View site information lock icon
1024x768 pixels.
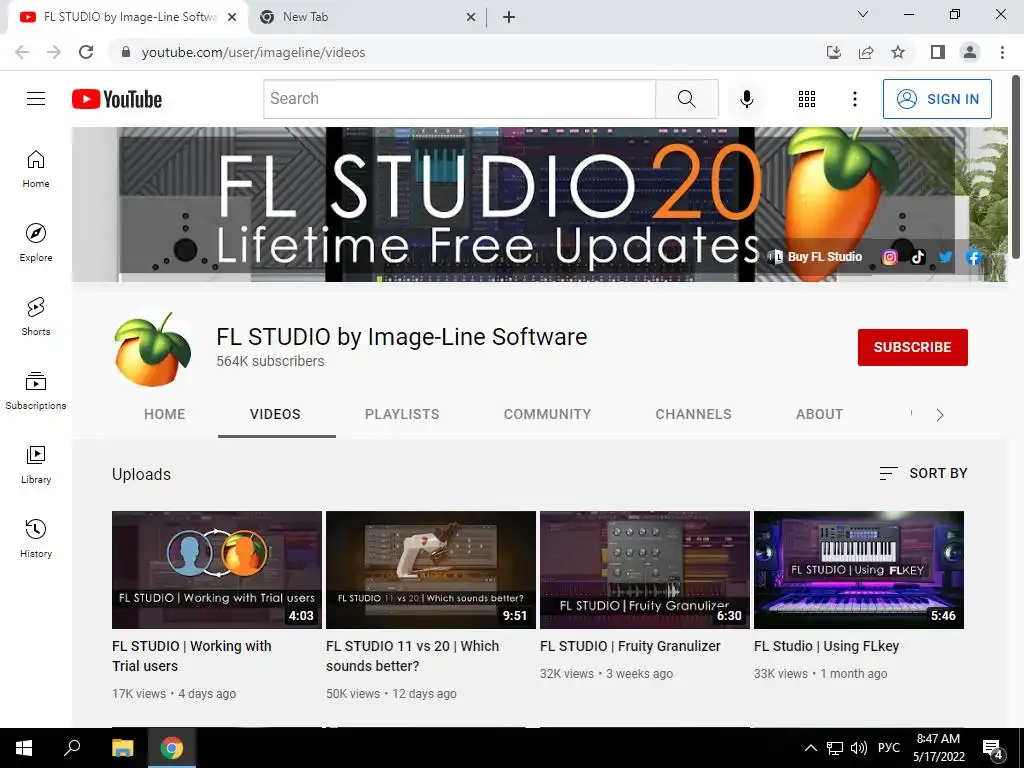(x=126, y=52)
